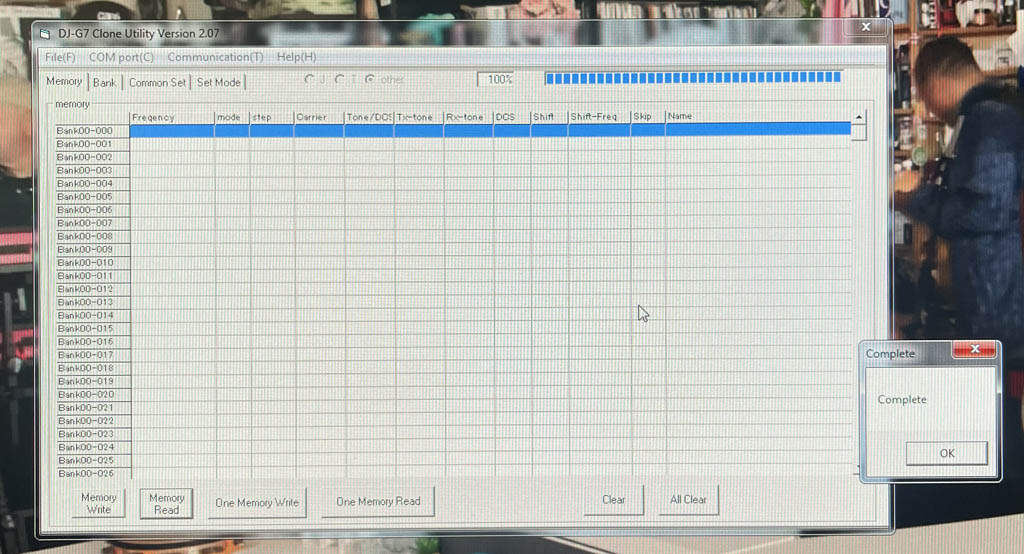
Task: Click the blue progress bar
Action: (x=693, y=78)
